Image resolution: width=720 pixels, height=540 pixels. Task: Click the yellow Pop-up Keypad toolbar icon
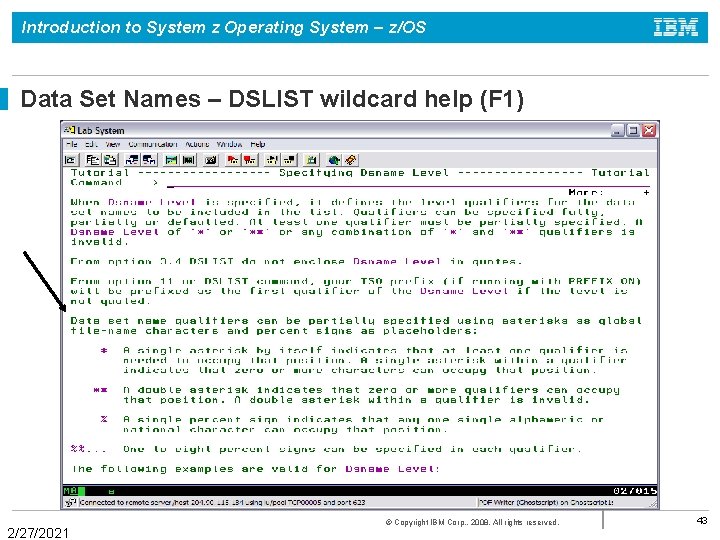pos(312,160)
